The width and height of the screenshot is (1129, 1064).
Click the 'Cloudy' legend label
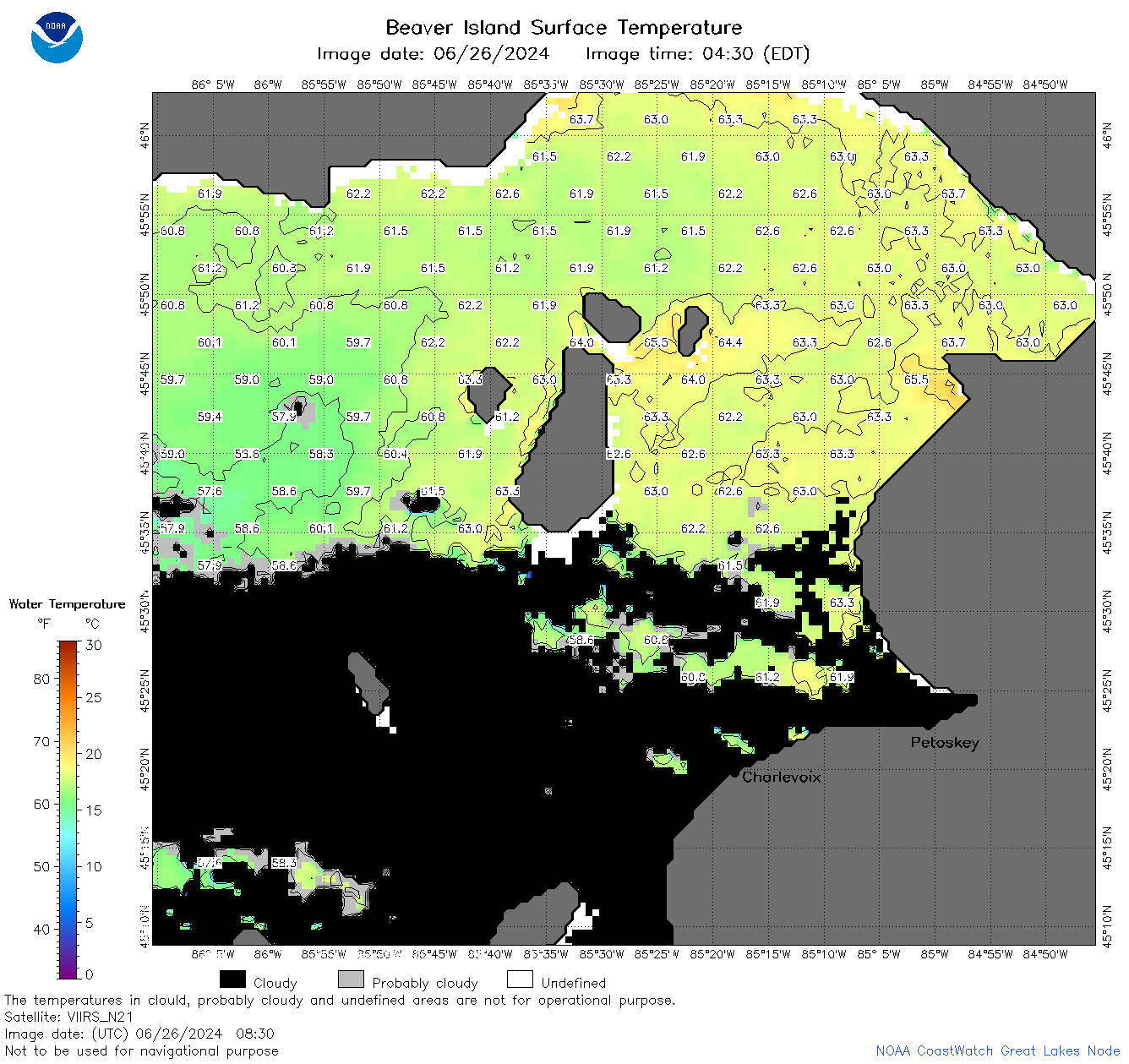point(275,983)
